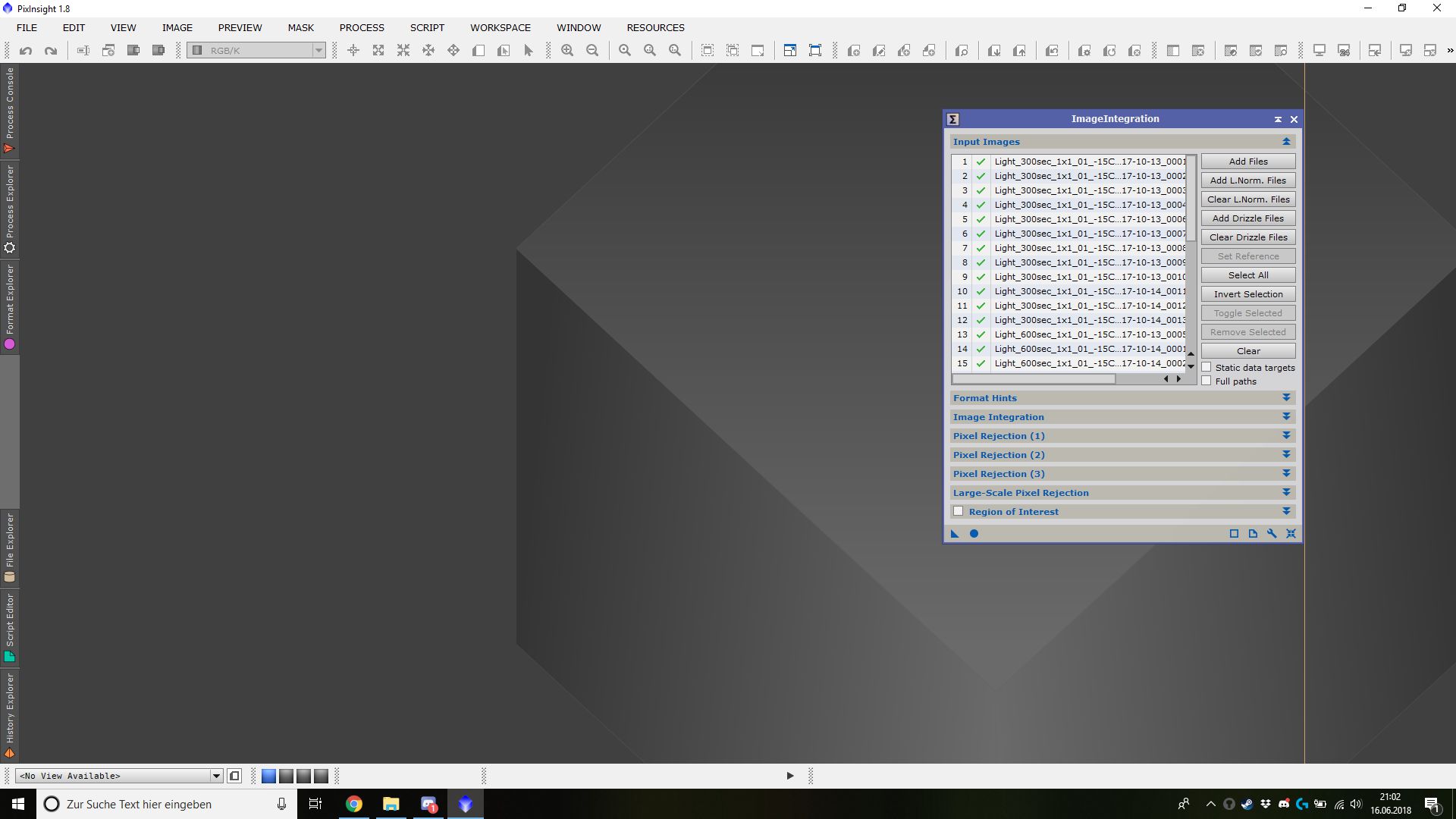Click Add L.Norm. Files button
This screenshot has height=819, width=1456.
pyautogui.click(x=1248, y=180)
